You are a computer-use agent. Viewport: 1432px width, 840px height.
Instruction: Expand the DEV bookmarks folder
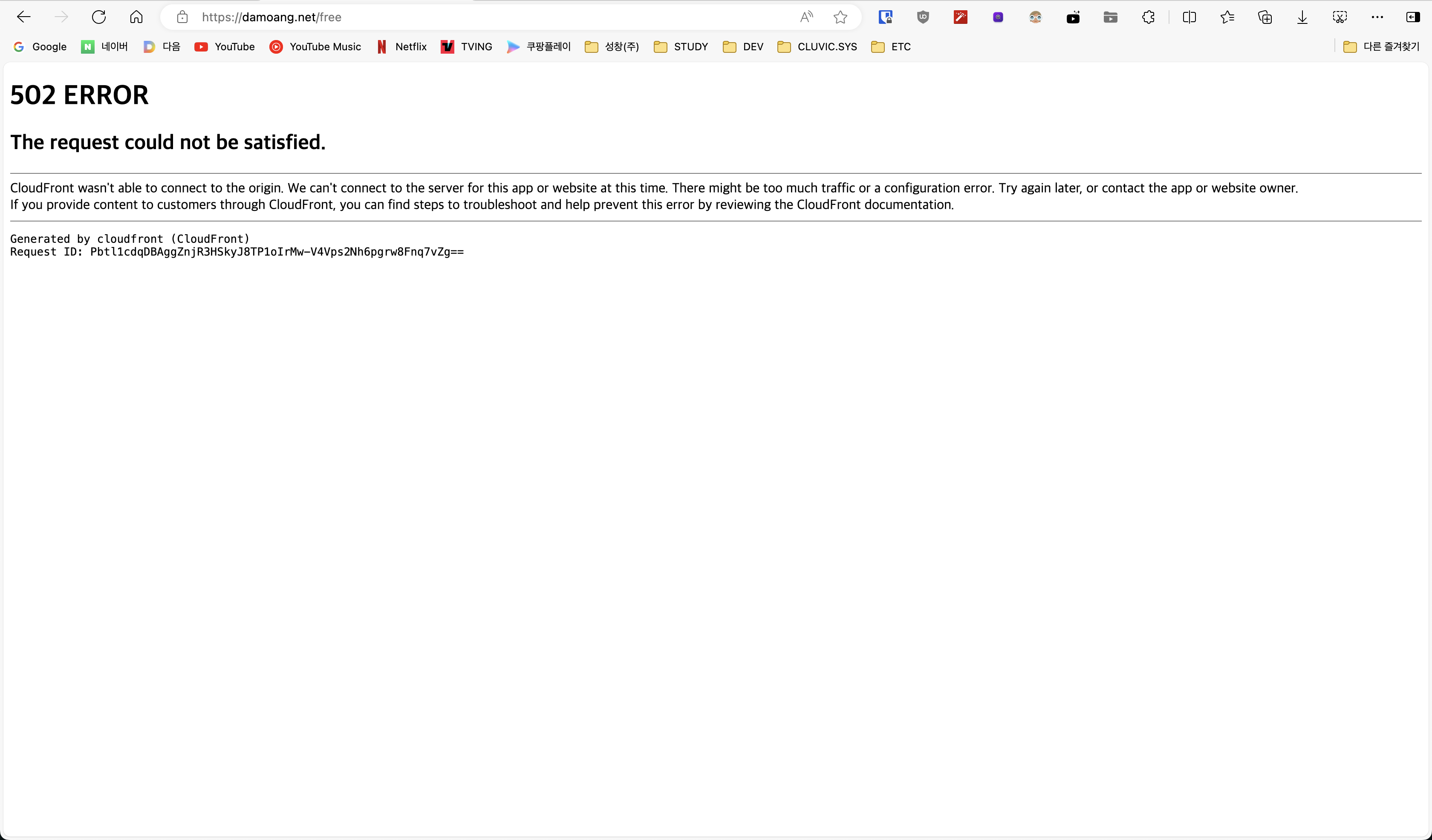(x=743, y=46)
